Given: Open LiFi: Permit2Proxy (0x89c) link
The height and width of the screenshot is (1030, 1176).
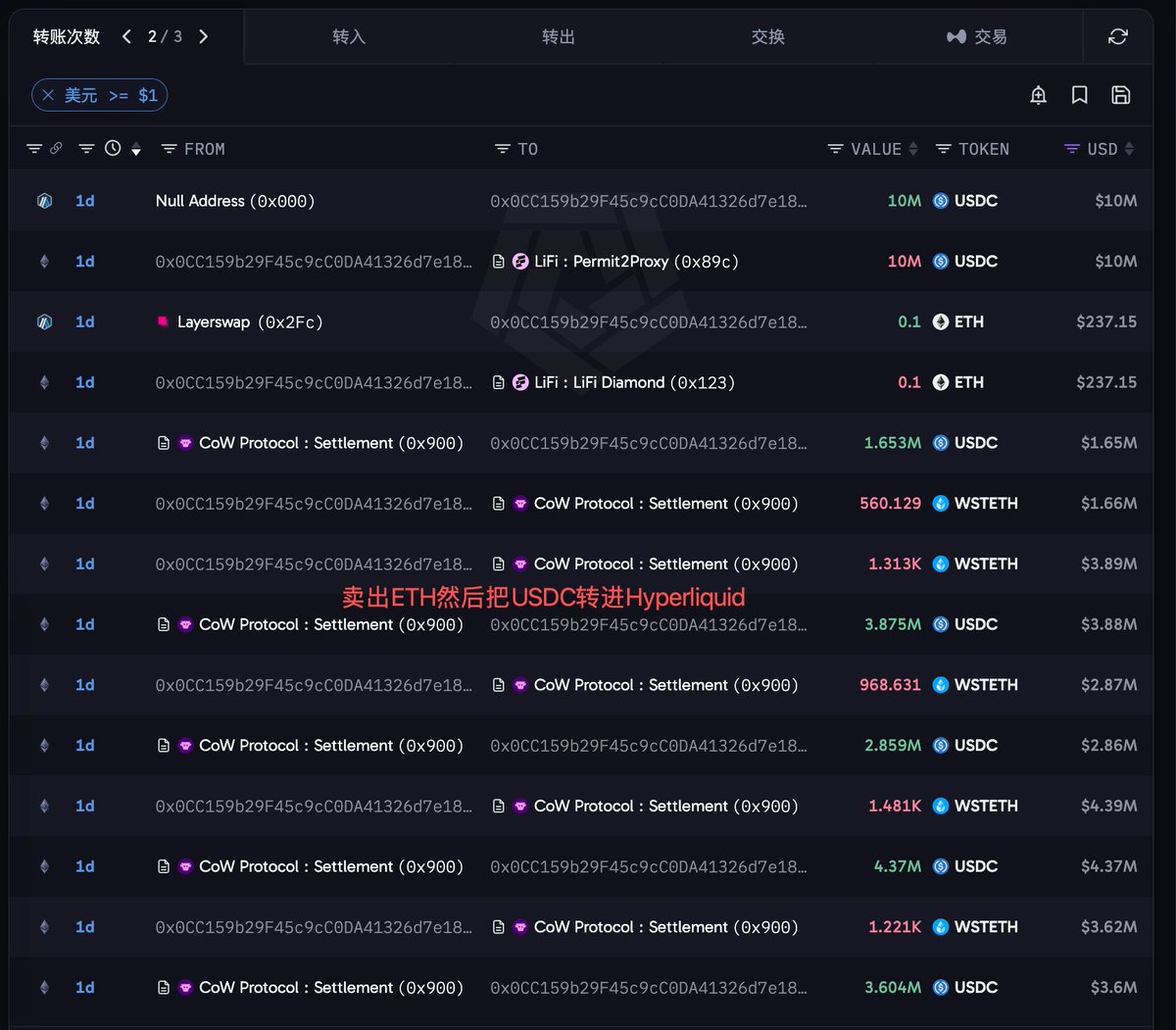Looking at the screenshot, I should point(636,262).
